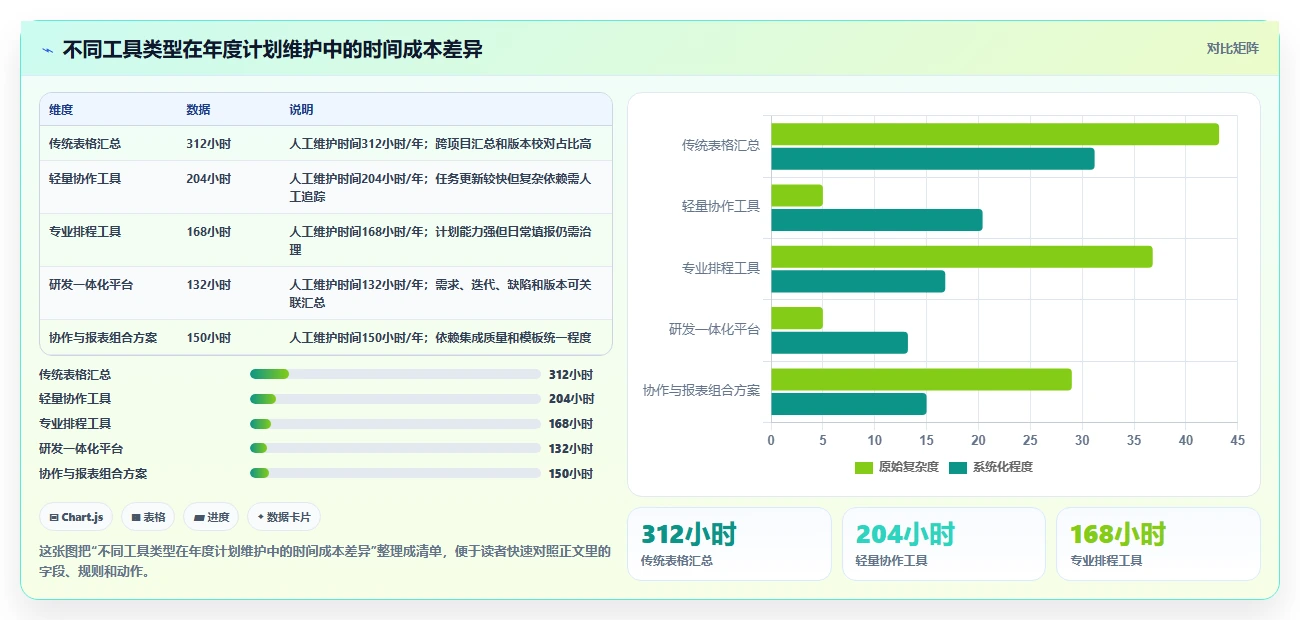The height and width of the screenshot is (620, 1300).
Task: Click the 312小时 传统表格汇总 data card
Action: coord(729,544)
